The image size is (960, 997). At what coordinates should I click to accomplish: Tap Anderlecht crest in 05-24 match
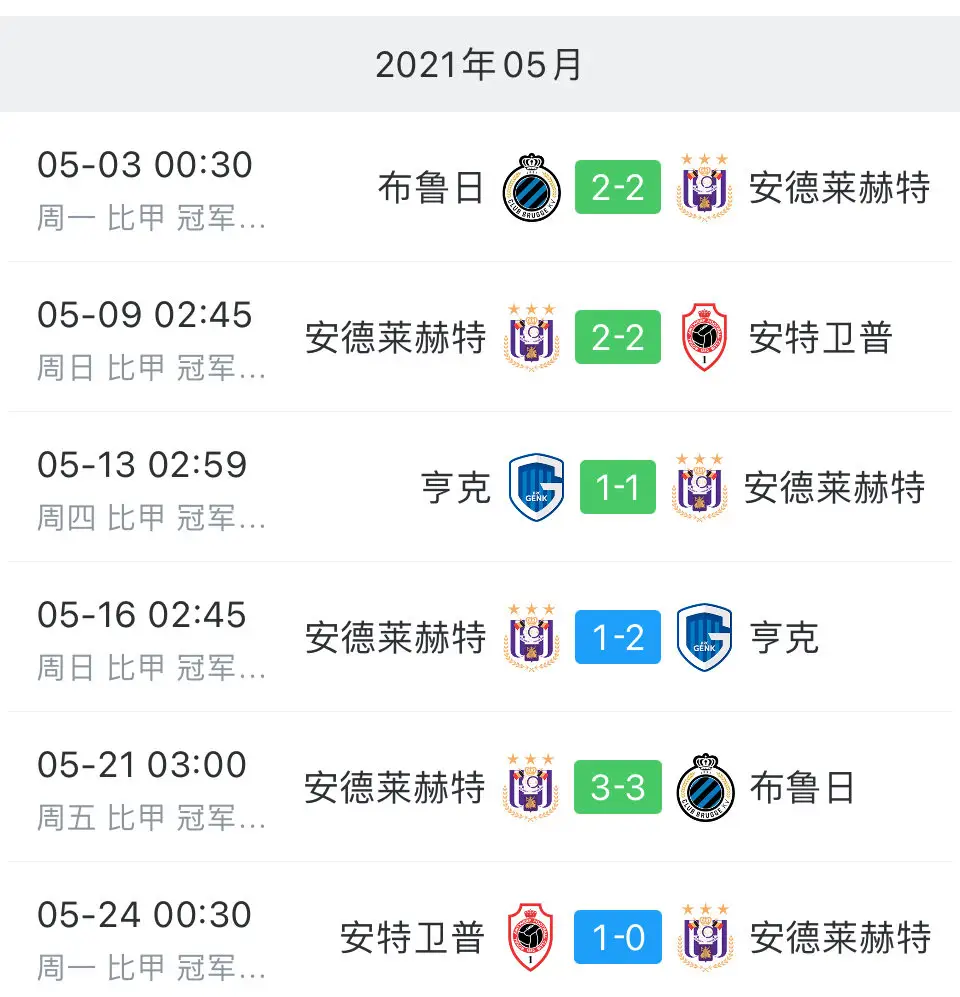tap(705, 937)
